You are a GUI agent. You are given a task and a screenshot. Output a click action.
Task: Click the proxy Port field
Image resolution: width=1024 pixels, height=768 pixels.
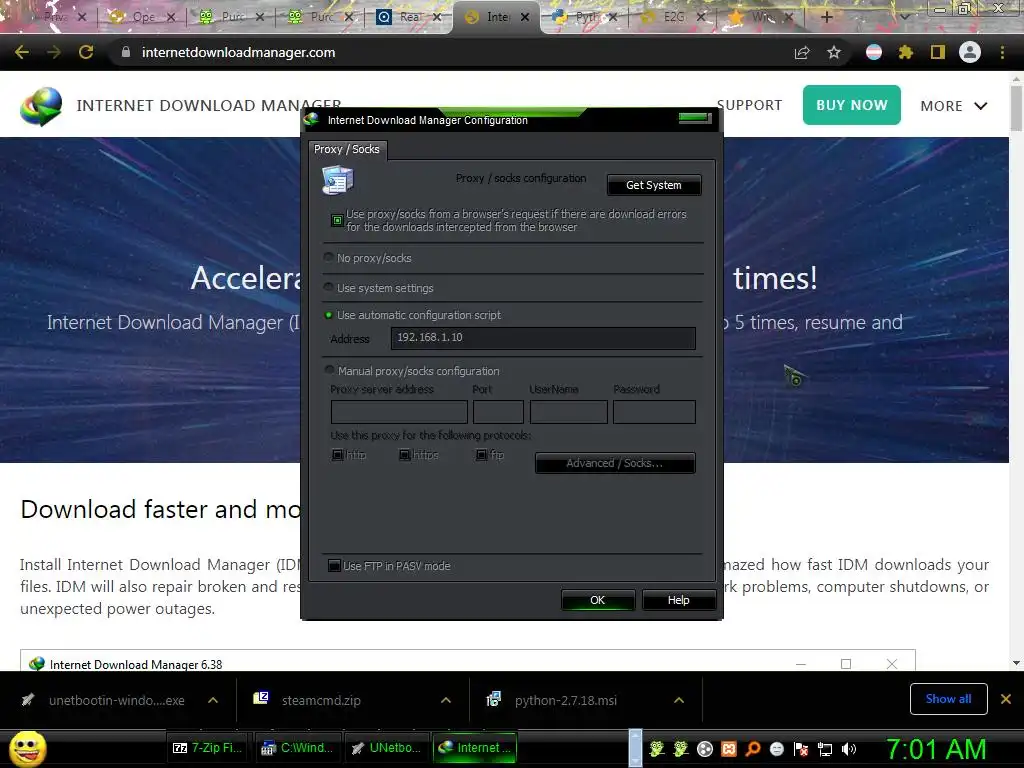point(498,412)
